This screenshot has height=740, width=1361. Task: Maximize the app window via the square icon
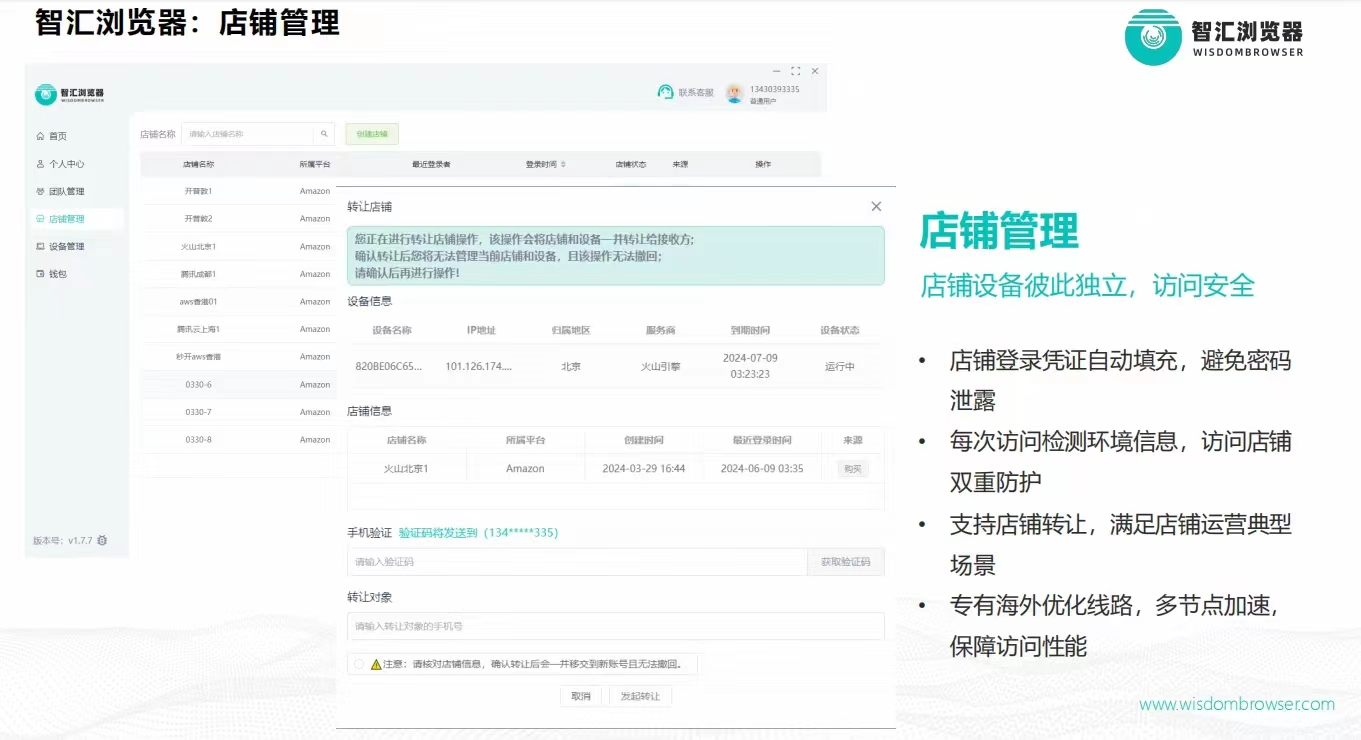tap(796, 71)
